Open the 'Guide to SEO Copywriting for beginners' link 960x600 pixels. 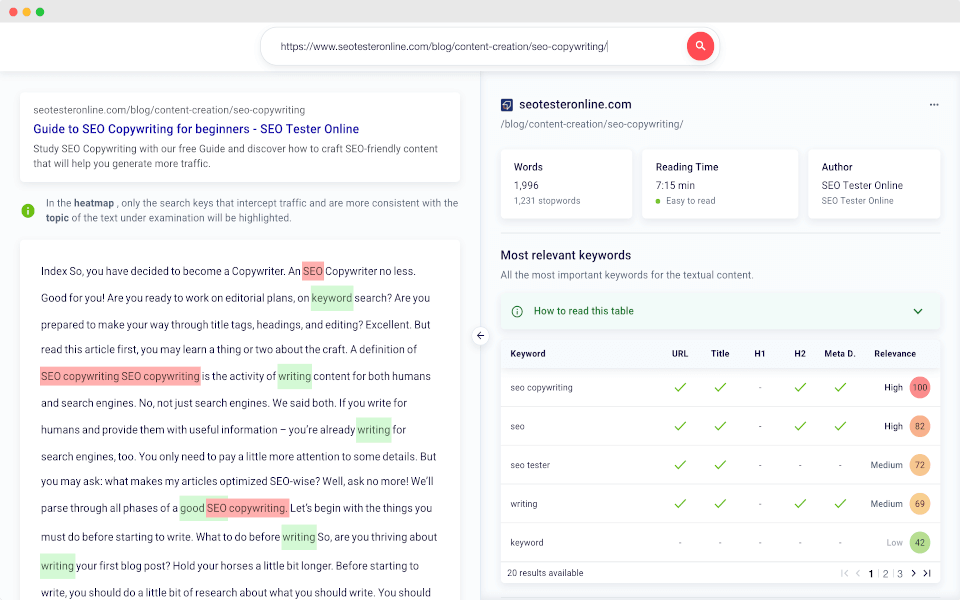click(x=196, y=129)
